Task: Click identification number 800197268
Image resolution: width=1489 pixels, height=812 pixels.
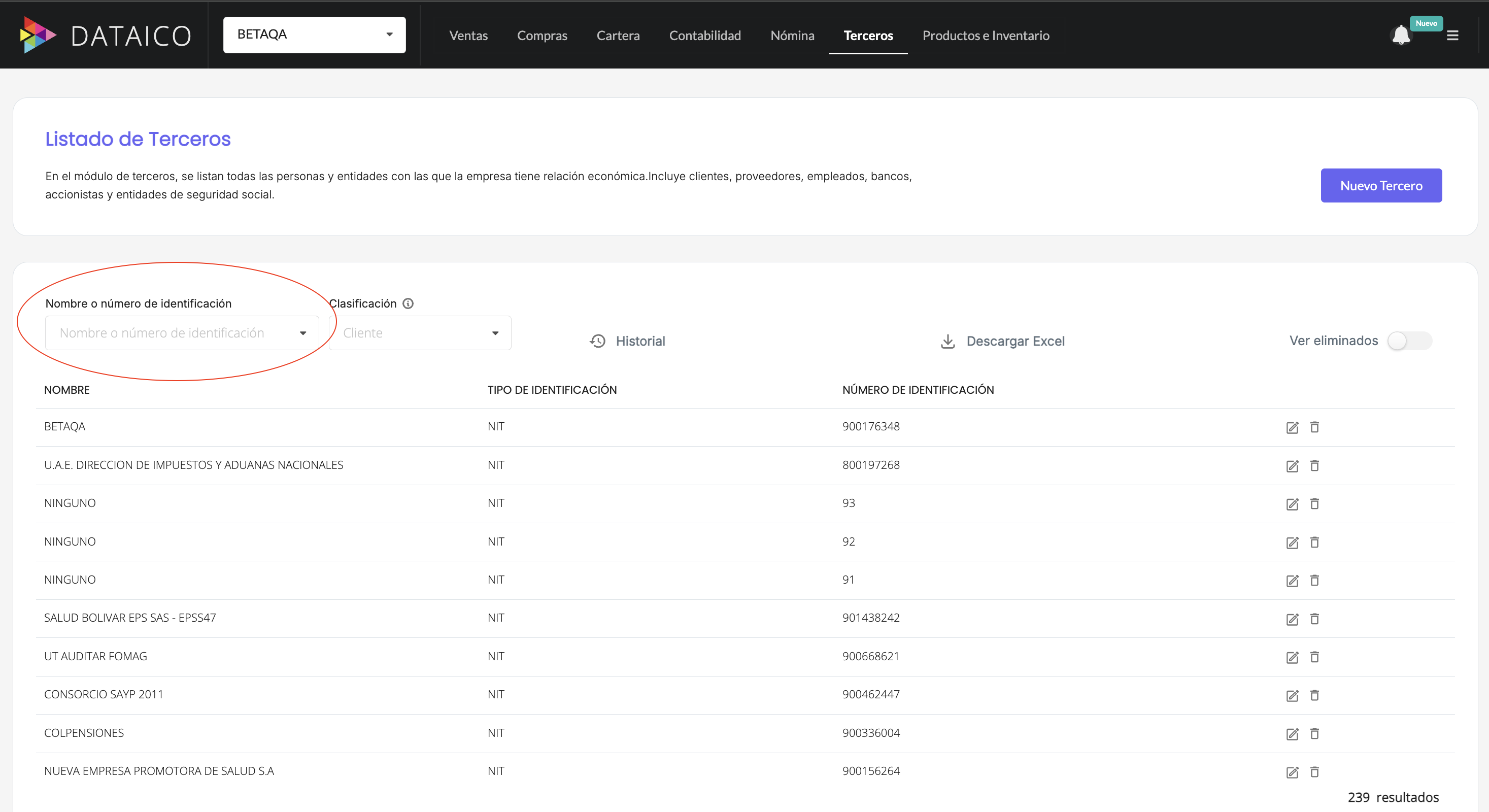Action: (871, 465)
